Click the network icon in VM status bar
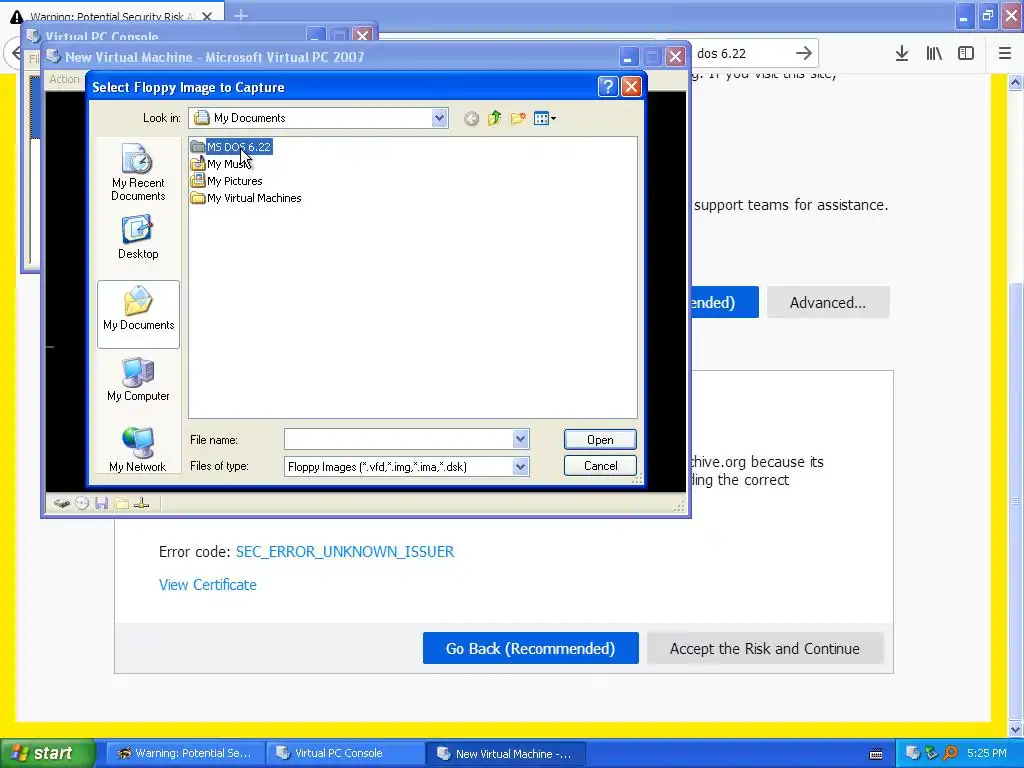The image size is (1024, 768). 141,503
